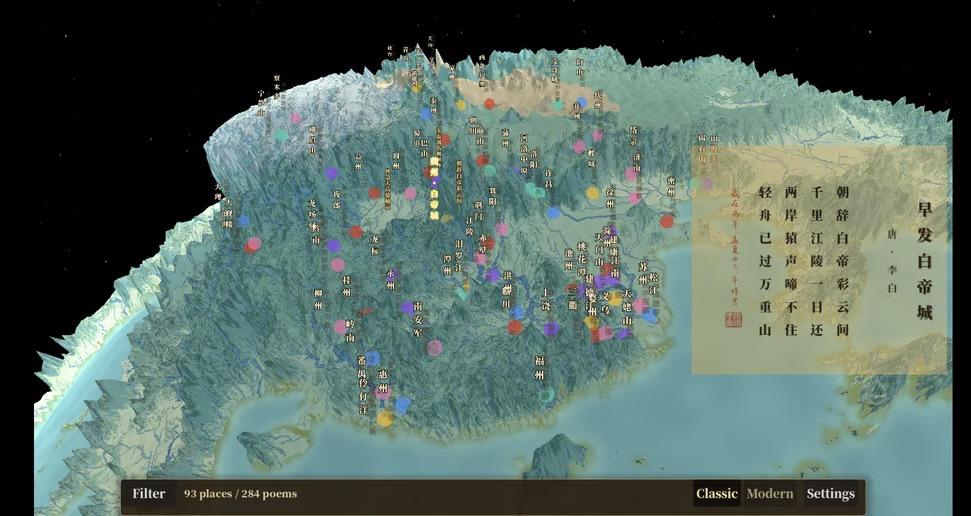This screenshot has width=971, height=516.
Task: Click the 襄阳 place label
Action: (493, 196)
